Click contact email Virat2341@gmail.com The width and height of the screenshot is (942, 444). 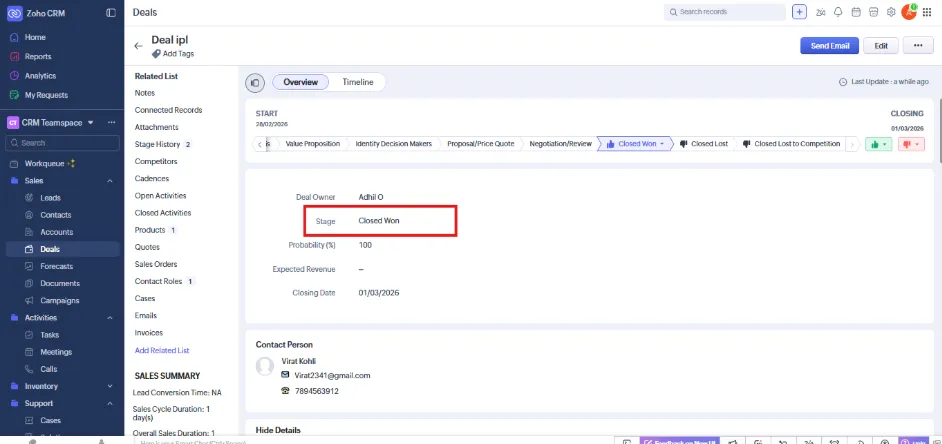[332, 376]
